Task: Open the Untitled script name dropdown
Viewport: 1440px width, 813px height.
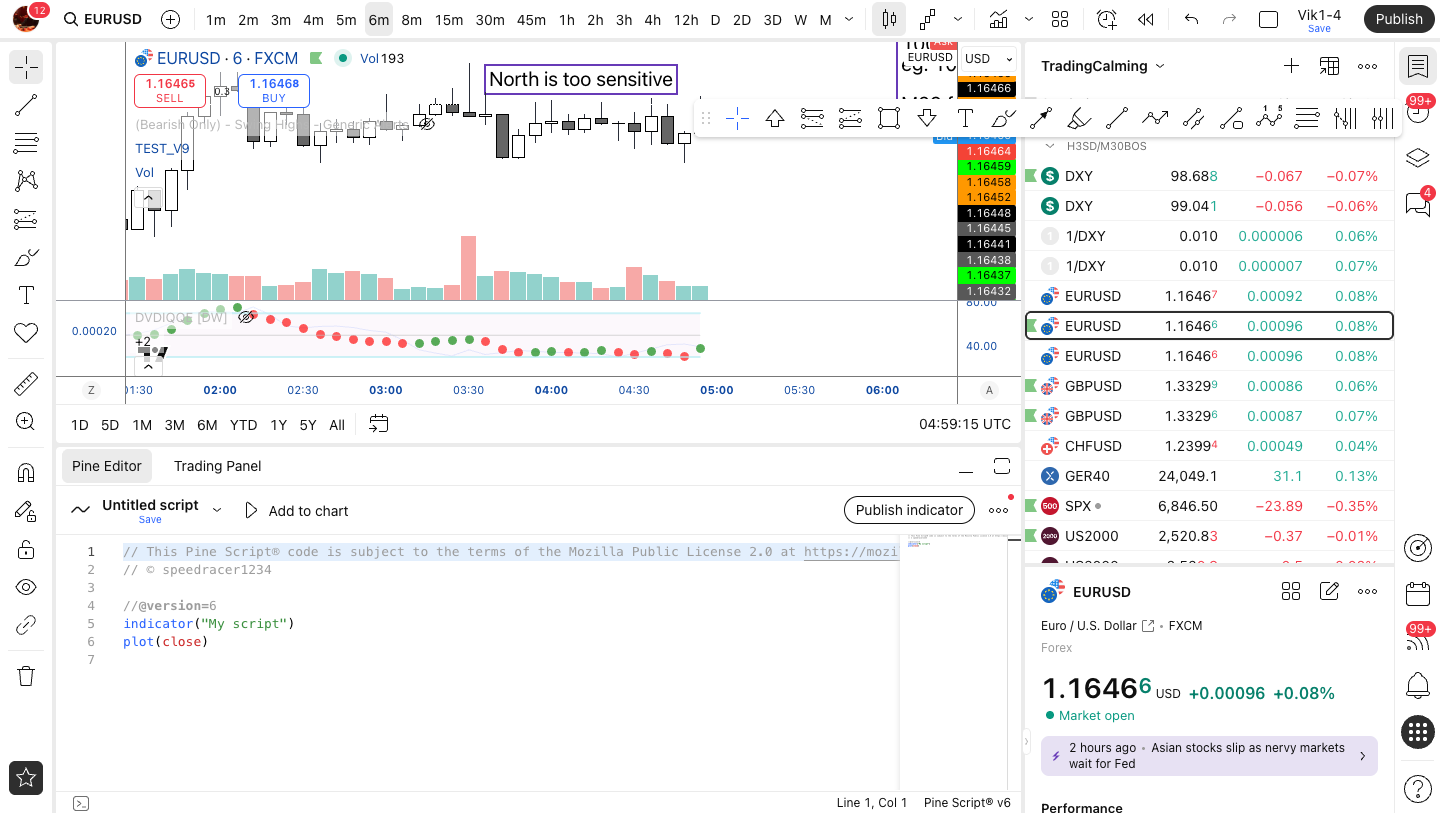Action: [x=217, y=510]
